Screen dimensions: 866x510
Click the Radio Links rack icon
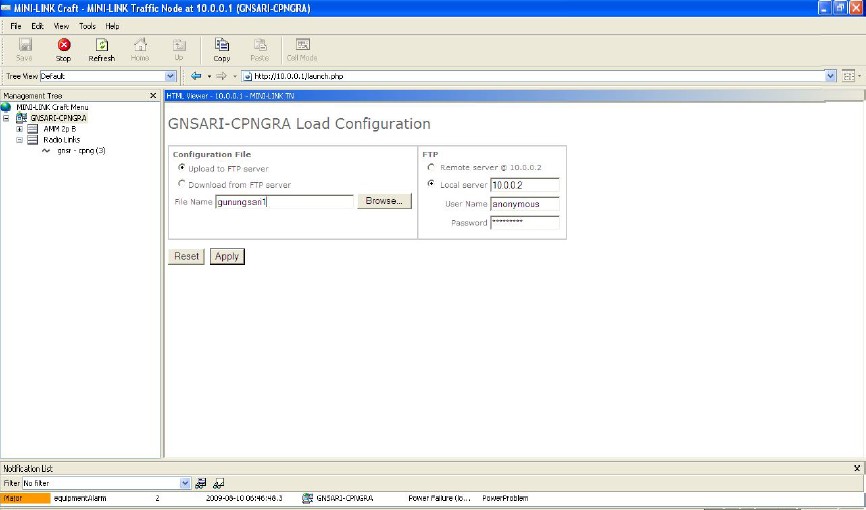pyautogui.click(x=33, y=140)
